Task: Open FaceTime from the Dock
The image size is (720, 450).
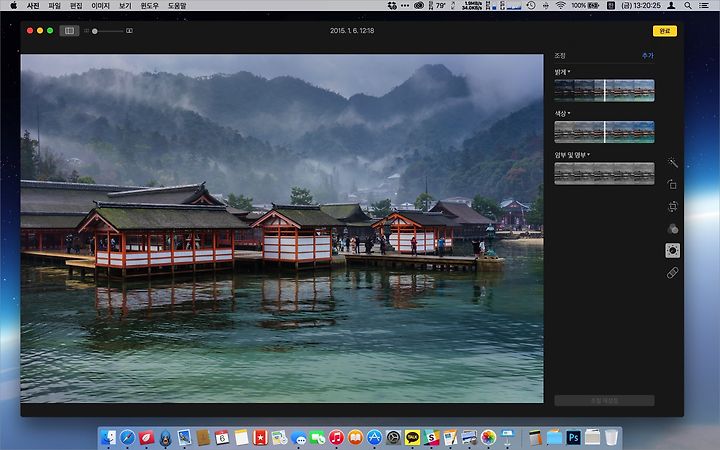Action: [x=317, y=437]
